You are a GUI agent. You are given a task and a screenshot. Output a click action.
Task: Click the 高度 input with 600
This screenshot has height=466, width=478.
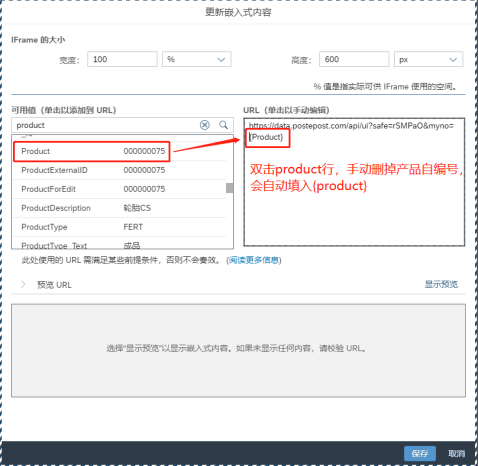click(354, 59)
